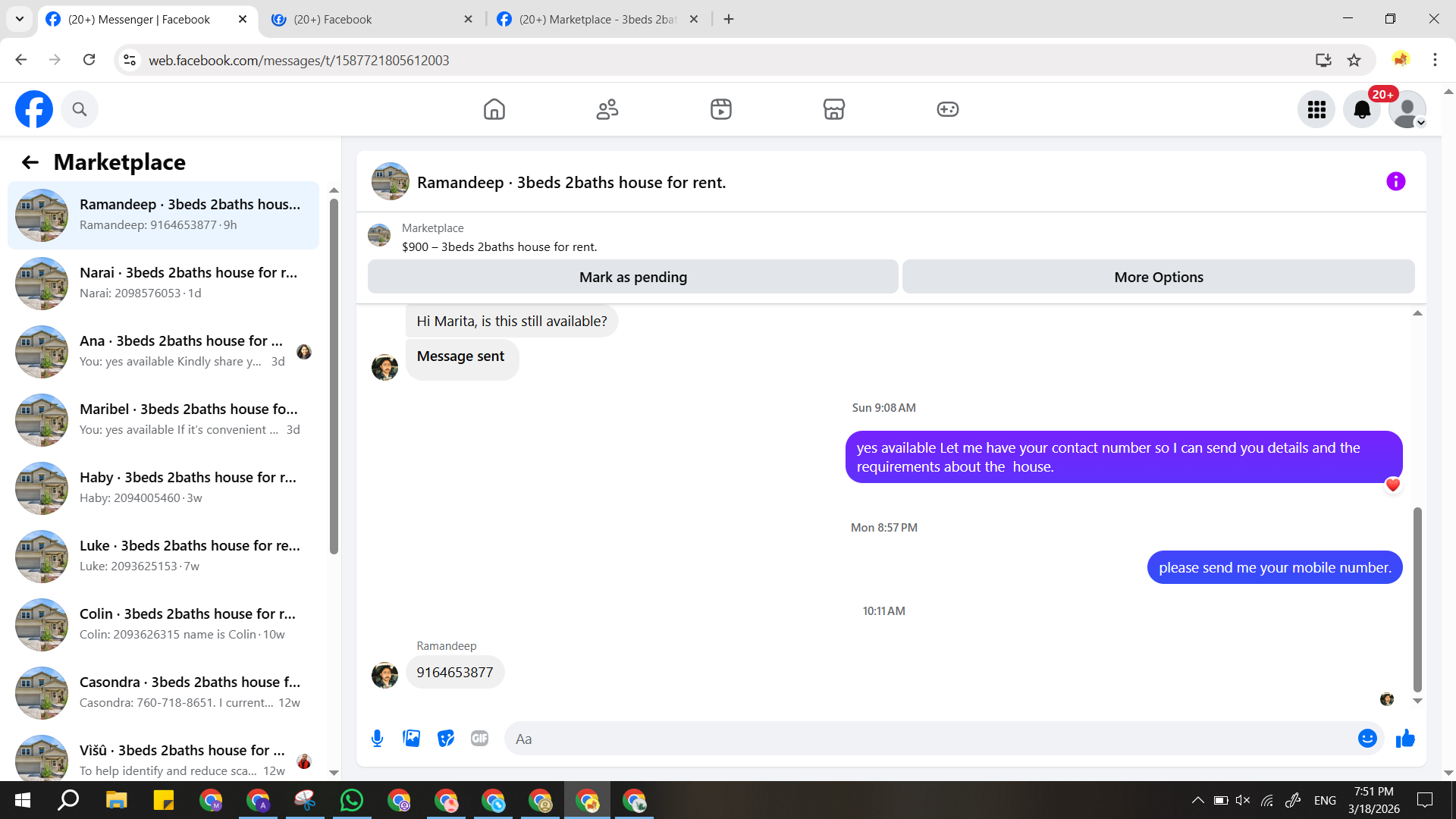Open the Facebook menu grid

(1316, 110)
